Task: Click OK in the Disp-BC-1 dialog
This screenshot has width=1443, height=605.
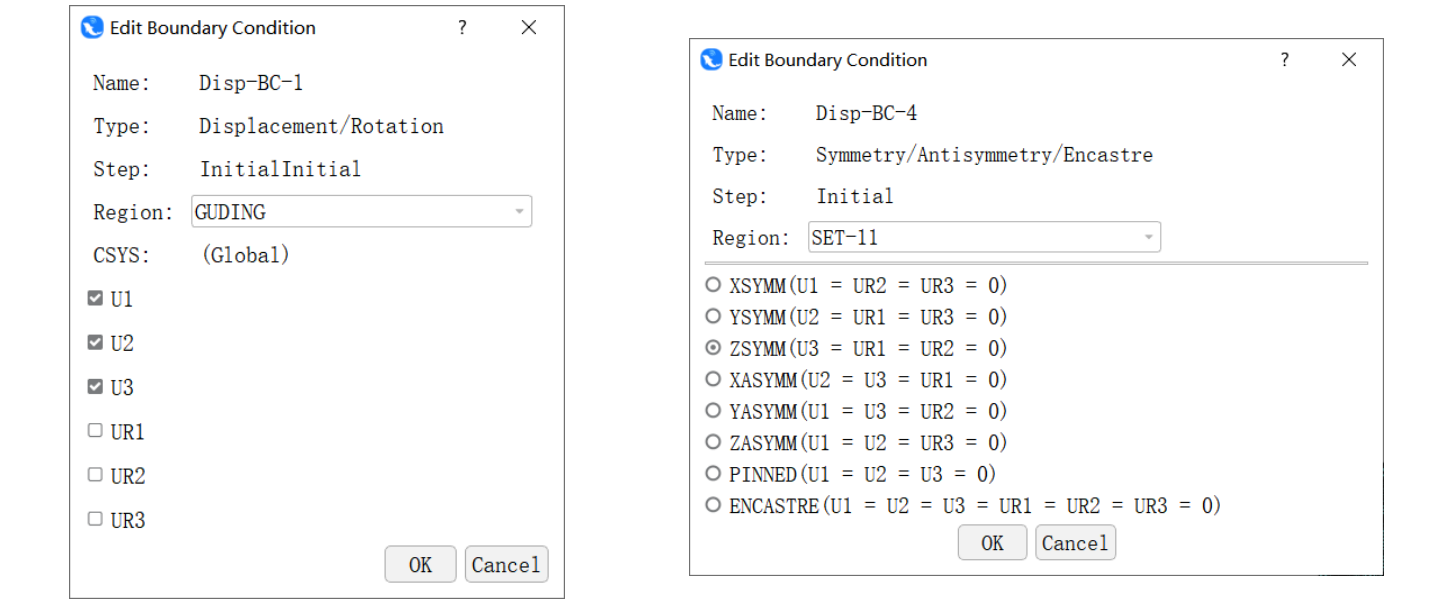Action: (x=420, y=565)
